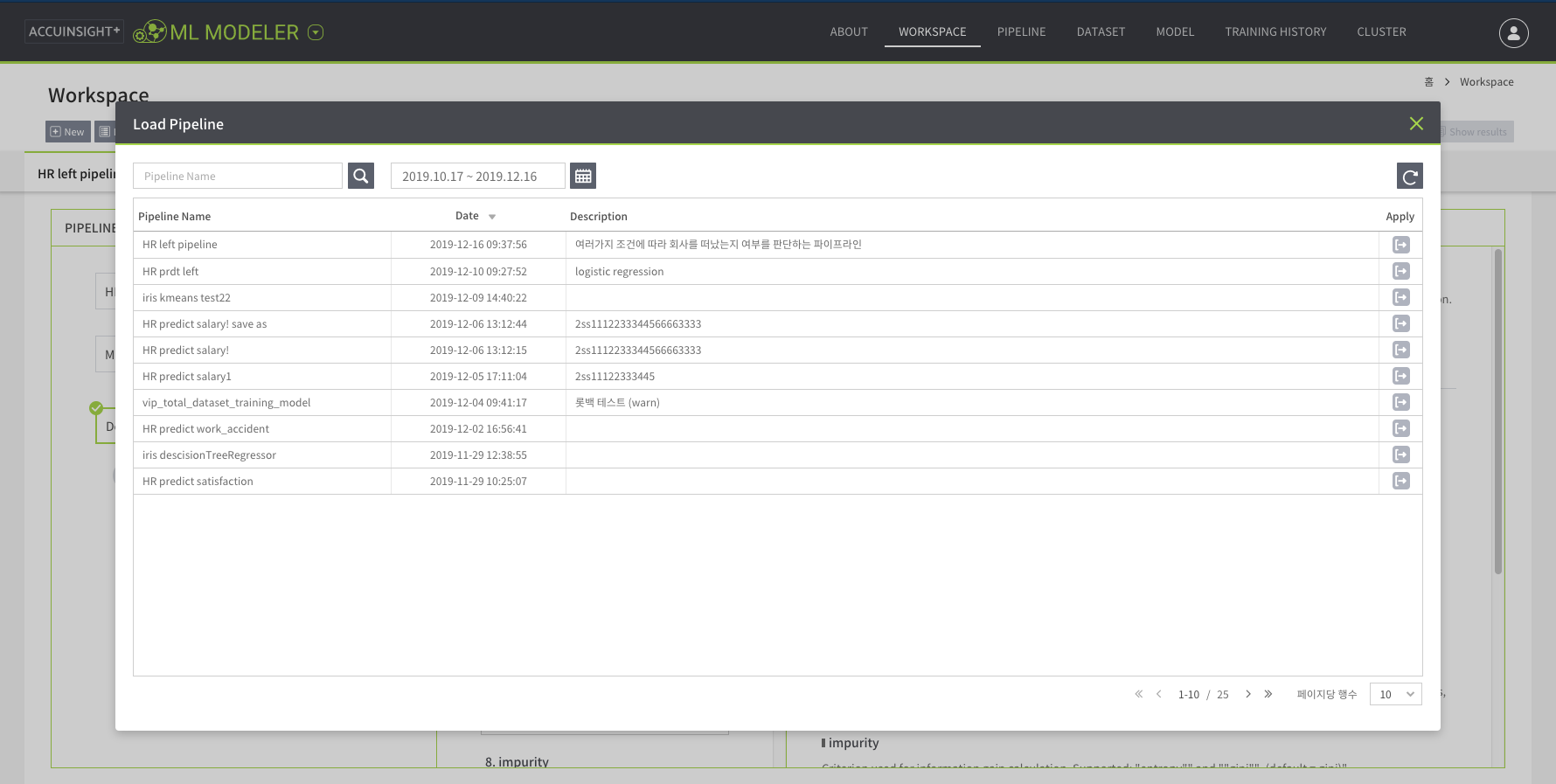
Task: Apply the HR predict salary! save as pipeline
Action: tap(1400, 323)
